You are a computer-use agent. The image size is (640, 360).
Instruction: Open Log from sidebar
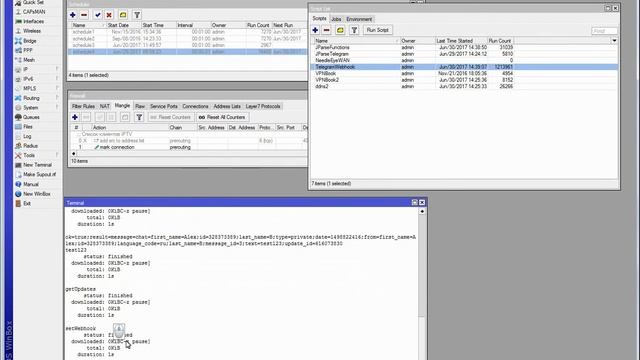coord(27,136)
